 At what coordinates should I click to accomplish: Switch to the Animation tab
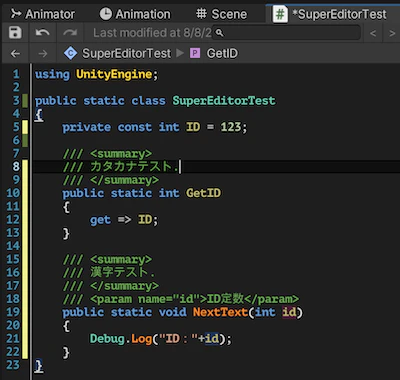click(x=135, y=14)
